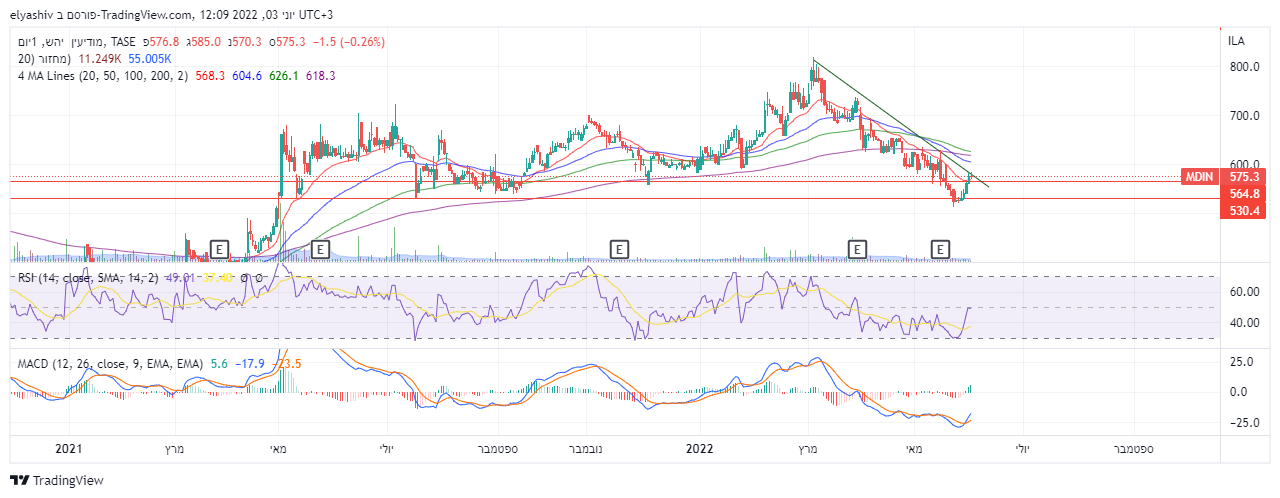Viewport: 1280px width, 498px height.
Task: Click the high price value 585.0
Action: pos(206,41)
